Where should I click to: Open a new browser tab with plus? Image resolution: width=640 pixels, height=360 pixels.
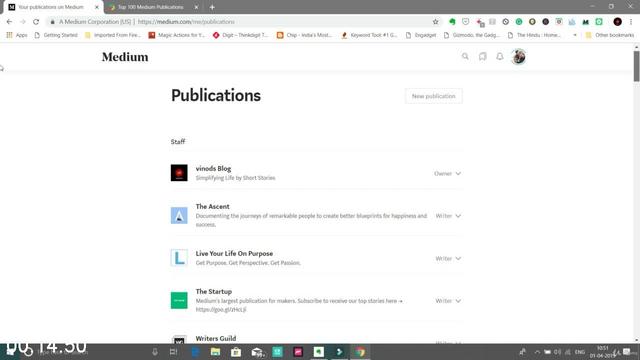[212, 7]
